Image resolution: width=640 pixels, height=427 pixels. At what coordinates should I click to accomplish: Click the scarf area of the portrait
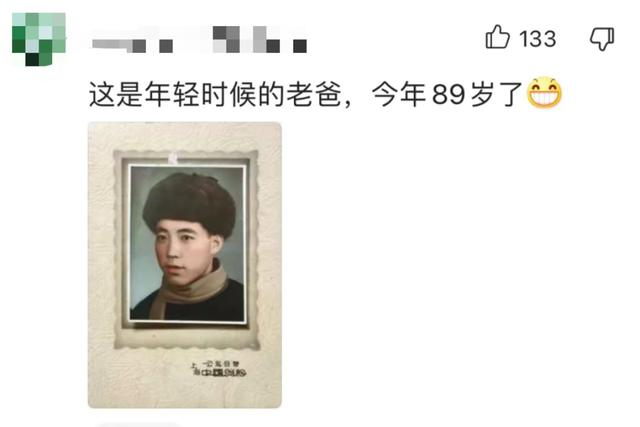(191, 290)
